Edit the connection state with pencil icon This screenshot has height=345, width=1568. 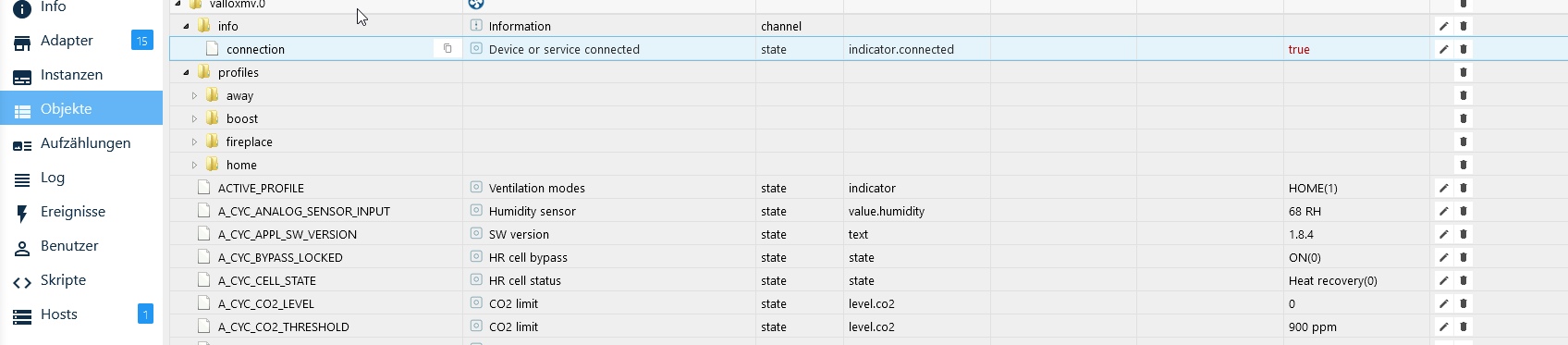1443,49
